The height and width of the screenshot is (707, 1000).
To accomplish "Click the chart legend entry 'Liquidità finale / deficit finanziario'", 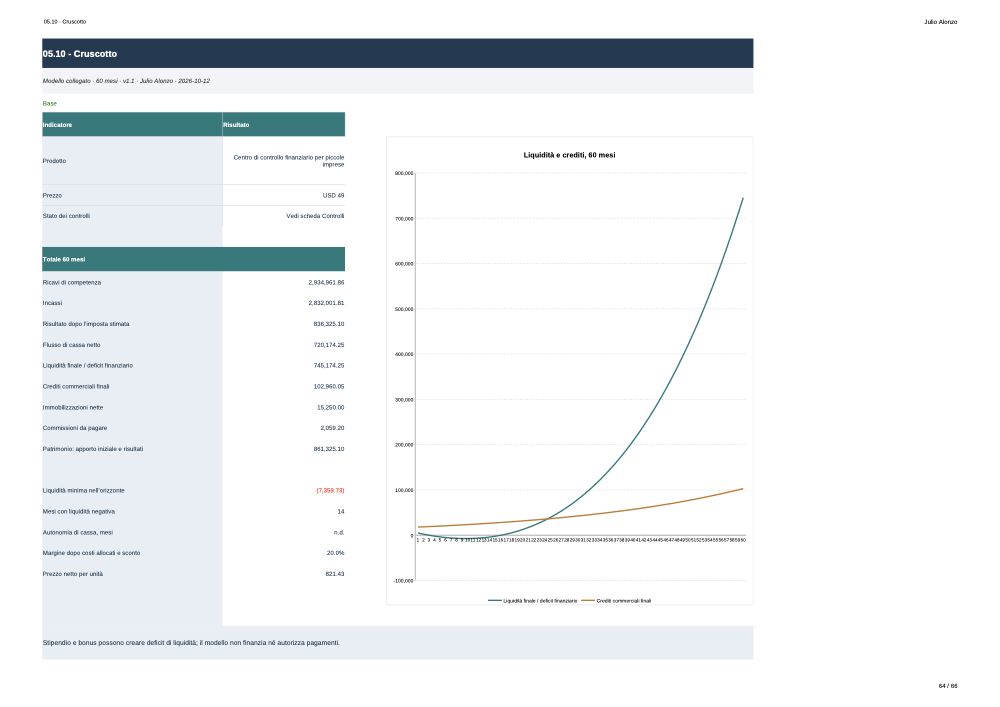I will 533,601.
